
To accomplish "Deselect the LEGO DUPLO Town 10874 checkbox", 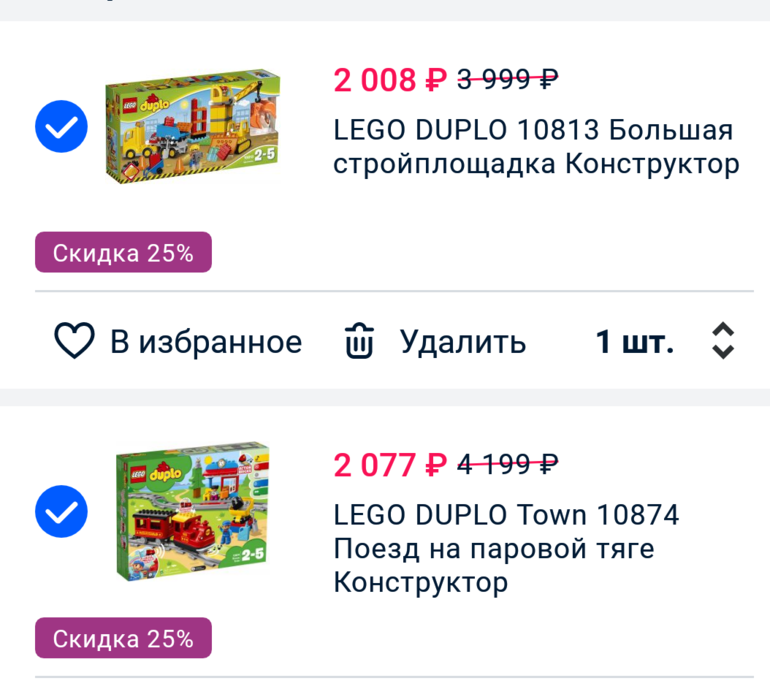I will [61, 511].
